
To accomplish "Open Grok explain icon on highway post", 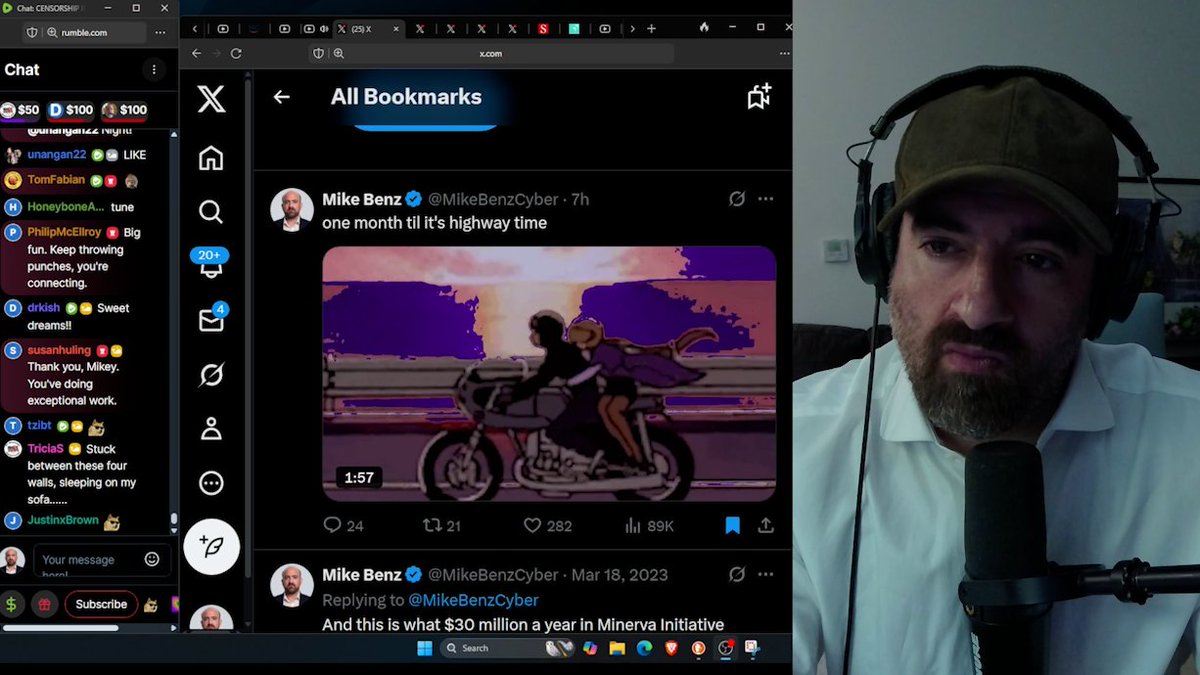I will (737, 199).
